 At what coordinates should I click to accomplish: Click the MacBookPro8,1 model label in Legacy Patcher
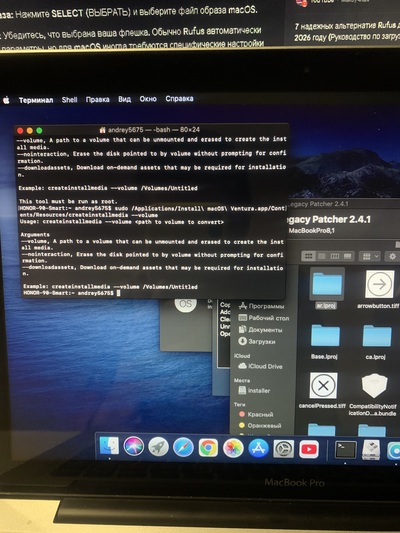click(x=311, y=230)
